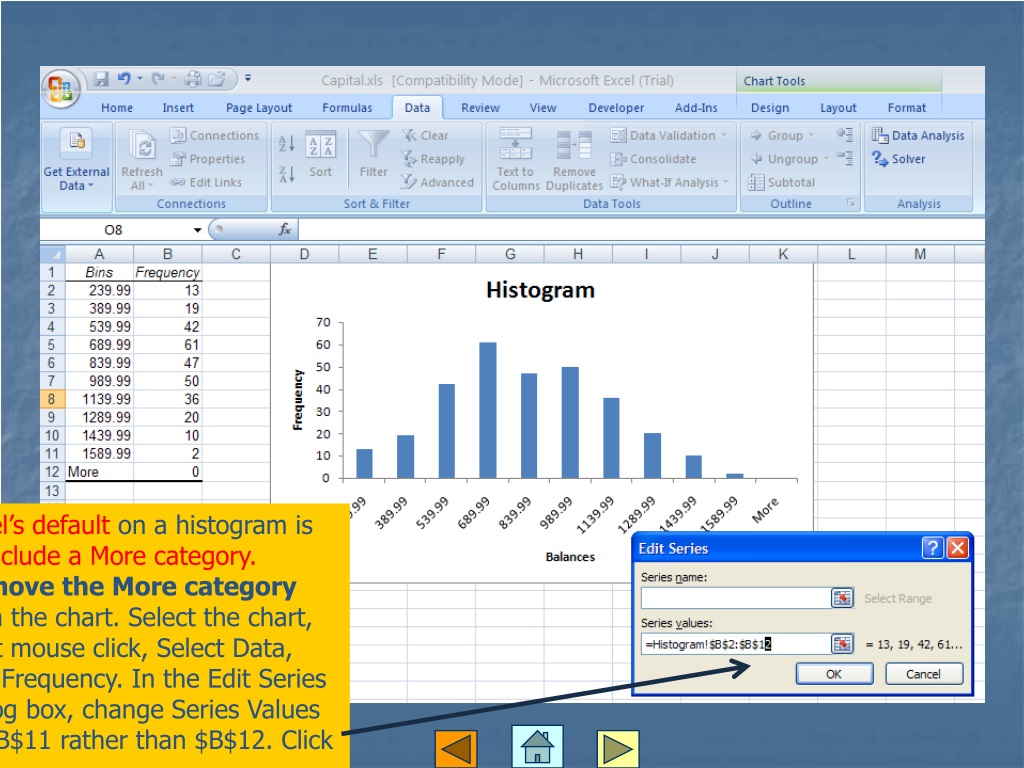
Task: Reapply the filter
Action: click(x=433, y=159)
